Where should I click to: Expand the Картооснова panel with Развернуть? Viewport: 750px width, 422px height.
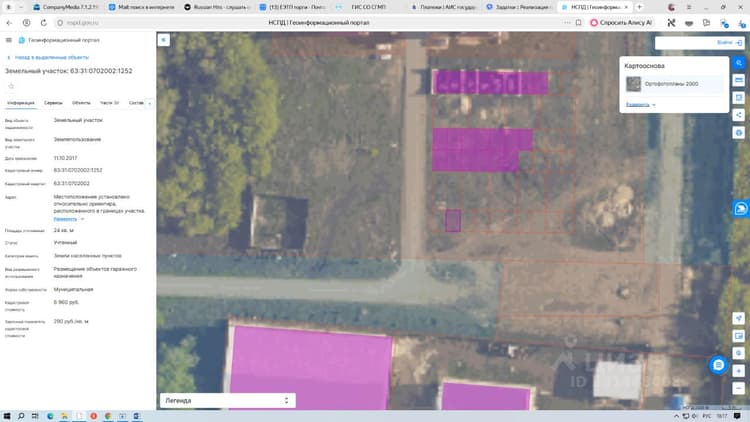[640, 104]
